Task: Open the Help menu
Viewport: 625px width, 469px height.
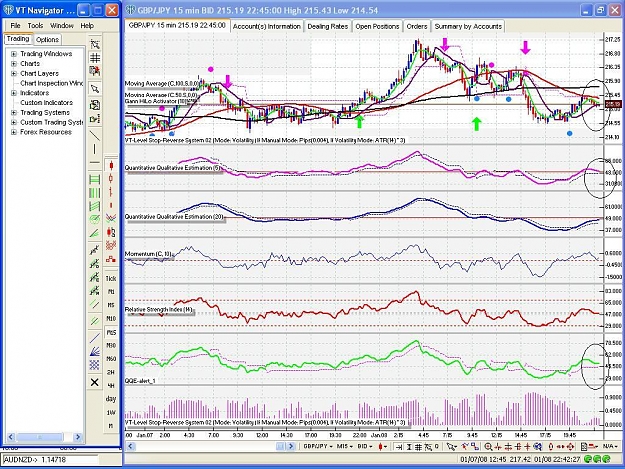Action: (x=87, y=26)
